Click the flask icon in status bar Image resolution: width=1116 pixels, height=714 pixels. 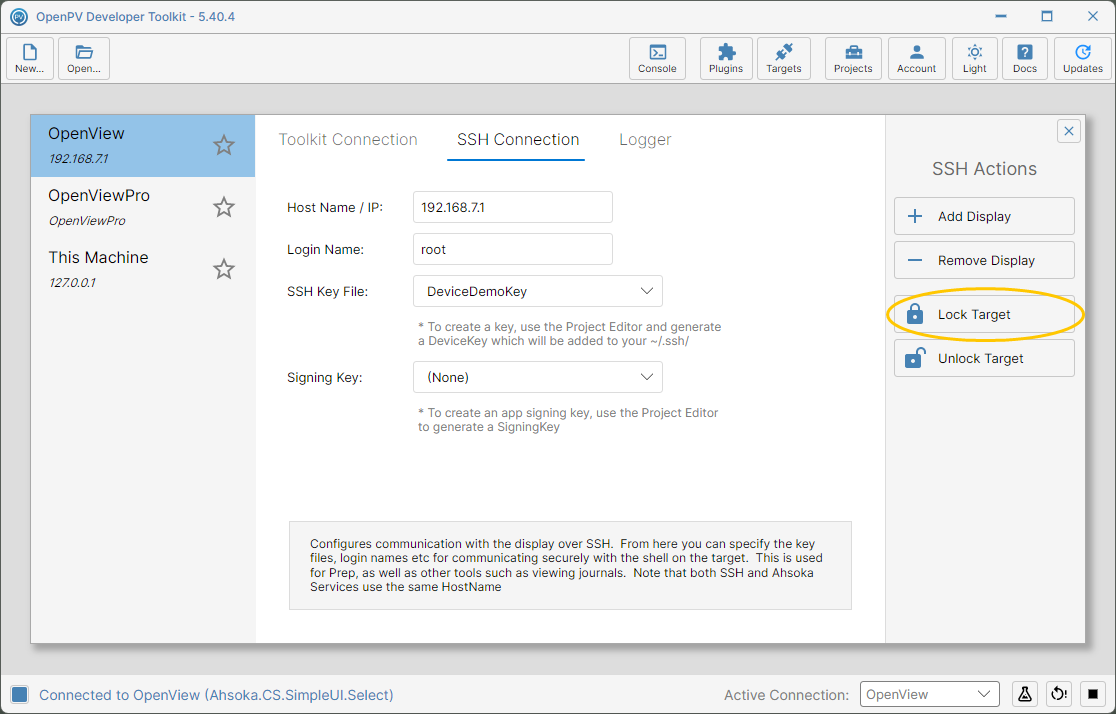(x=1025, y=694)
